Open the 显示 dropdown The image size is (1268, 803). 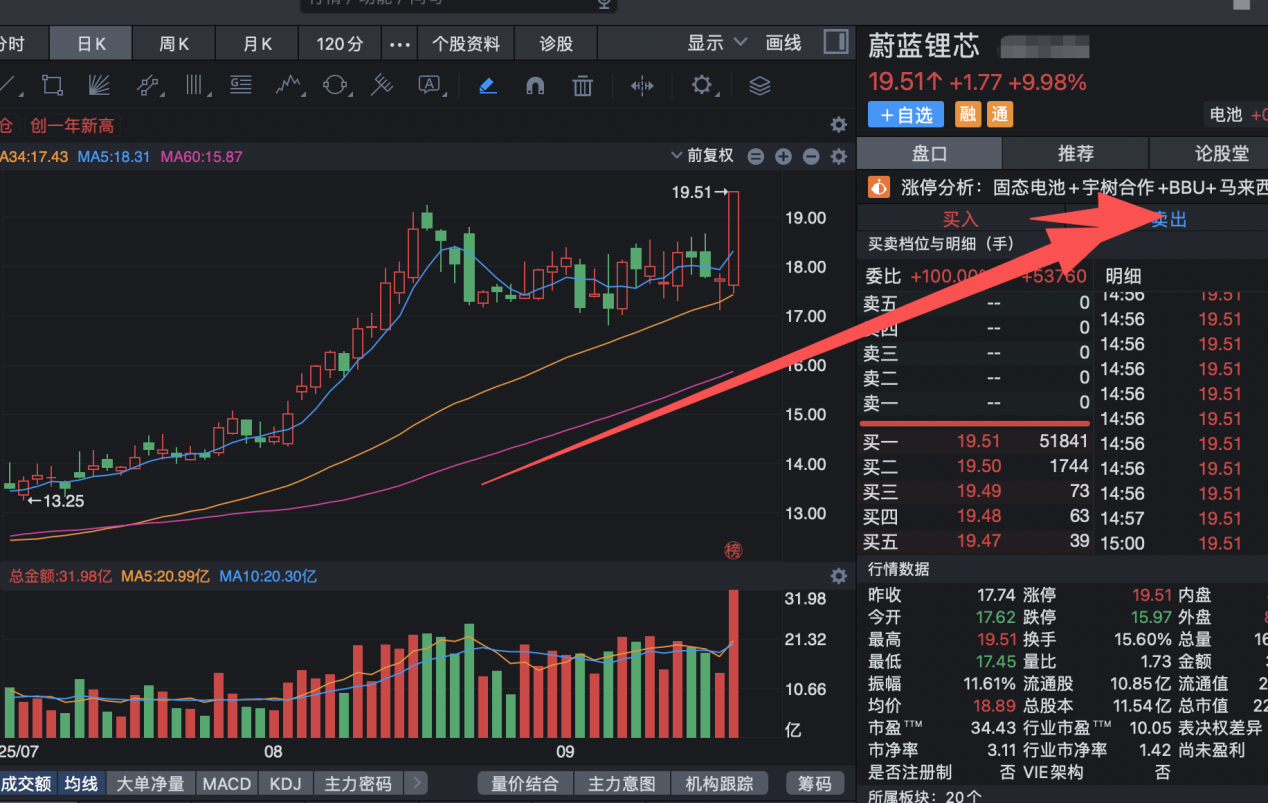[717, 43]
